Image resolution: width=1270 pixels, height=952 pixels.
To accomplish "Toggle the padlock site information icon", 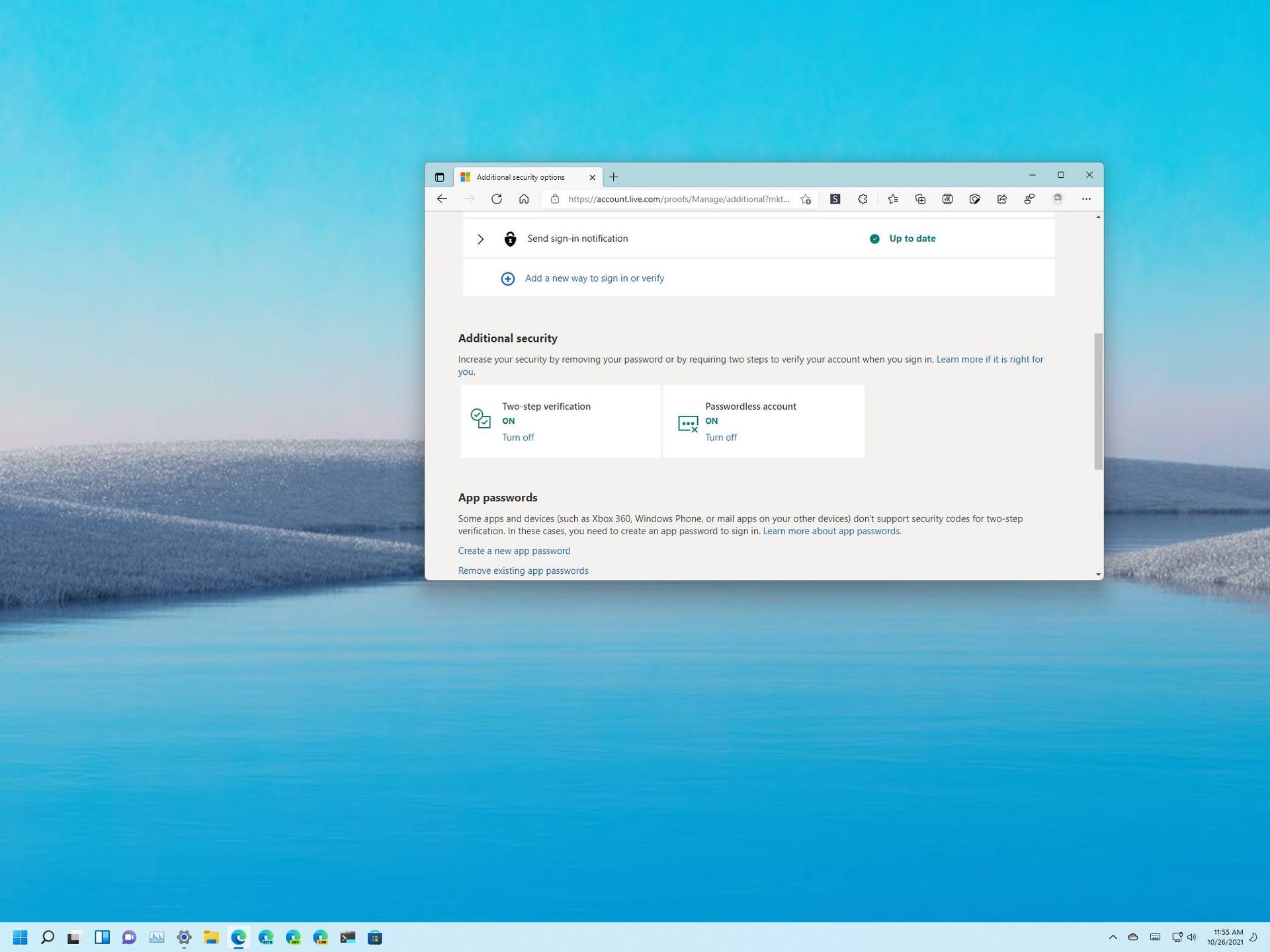I will pyautogui.click(x=554, y=198).
